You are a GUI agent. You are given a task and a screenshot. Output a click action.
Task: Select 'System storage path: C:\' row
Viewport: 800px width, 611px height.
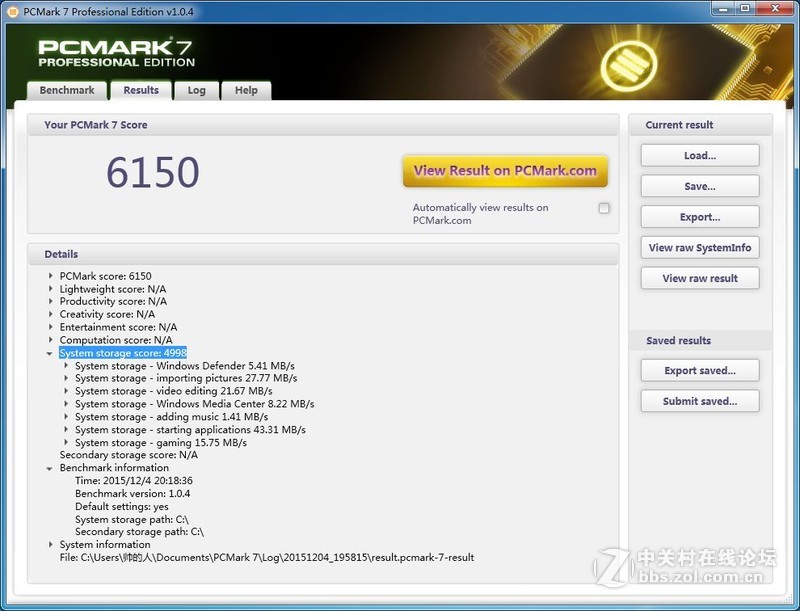click(132, 519)
